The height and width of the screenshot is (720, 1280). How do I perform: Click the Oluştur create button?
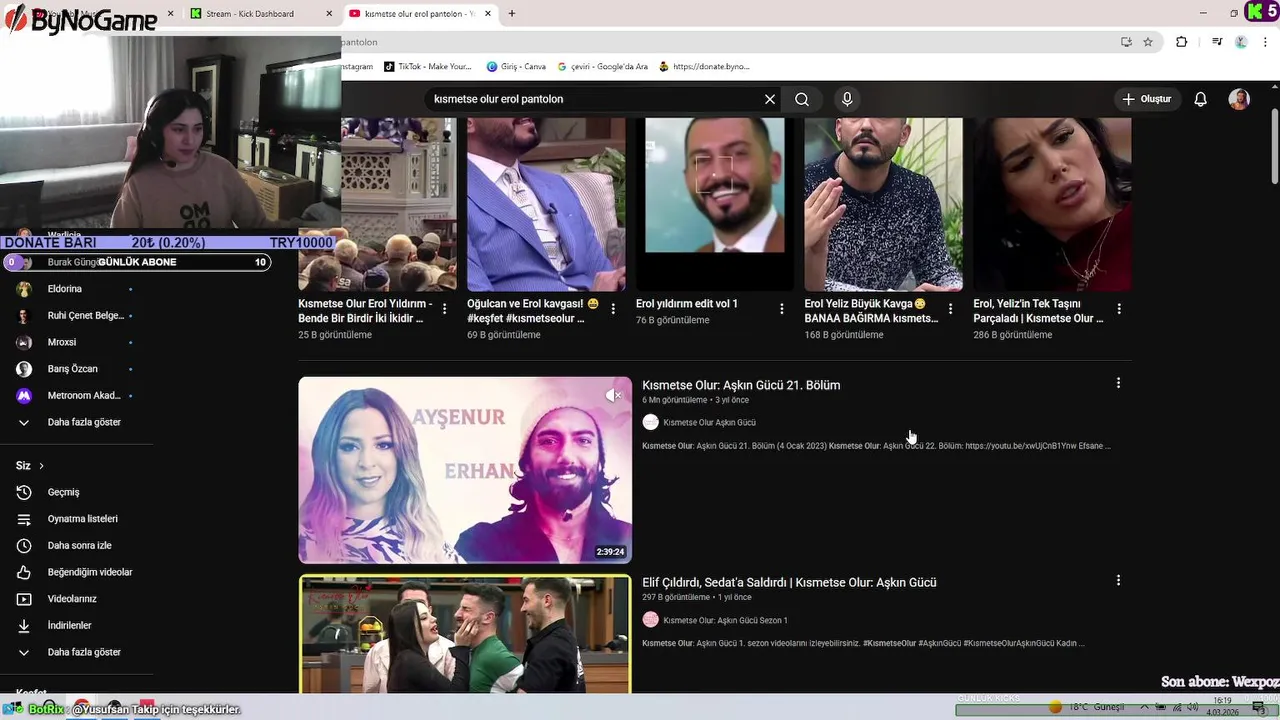[1146, 99]
